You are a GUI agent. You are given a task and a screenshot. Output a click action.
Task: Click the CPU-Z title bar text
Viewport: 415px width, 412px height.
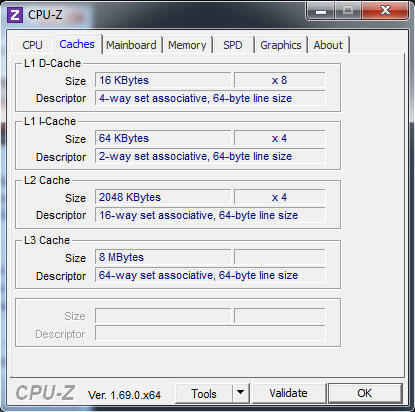pos(45,15)
